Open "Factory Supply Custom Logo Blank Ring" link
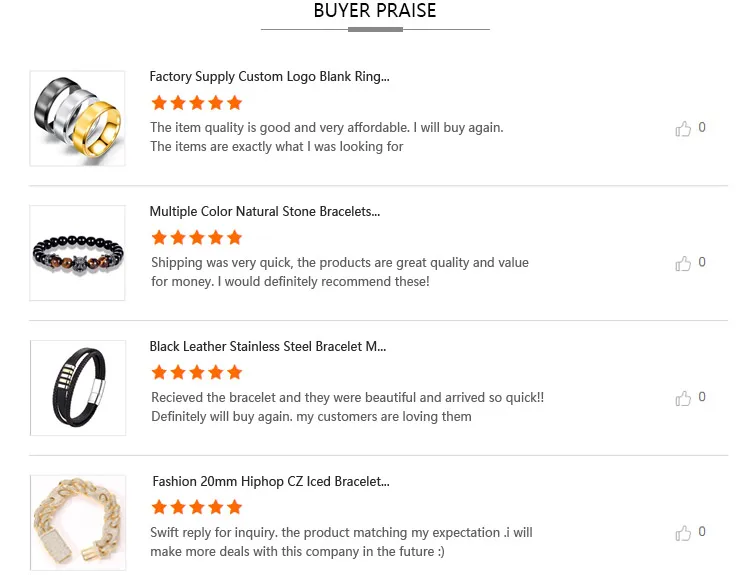This screenshot has height=575, width=750. pos(269,77)
